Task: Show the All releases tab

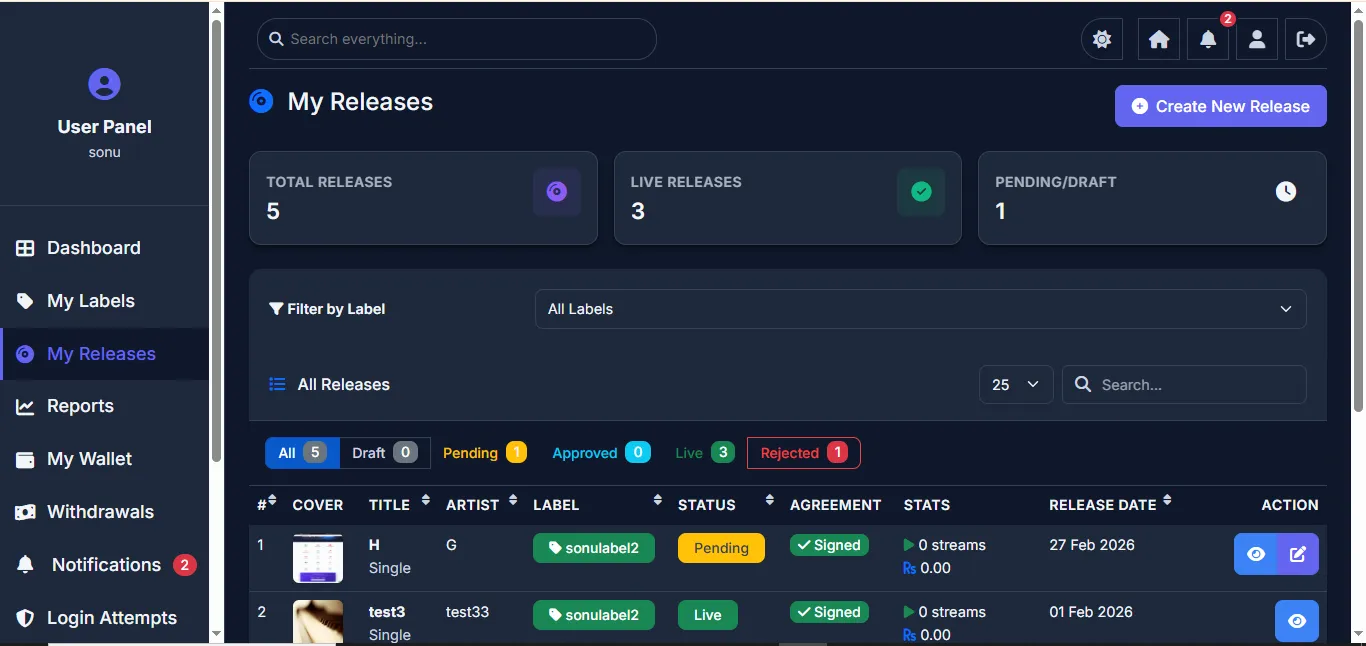Action: click(302, 453)
